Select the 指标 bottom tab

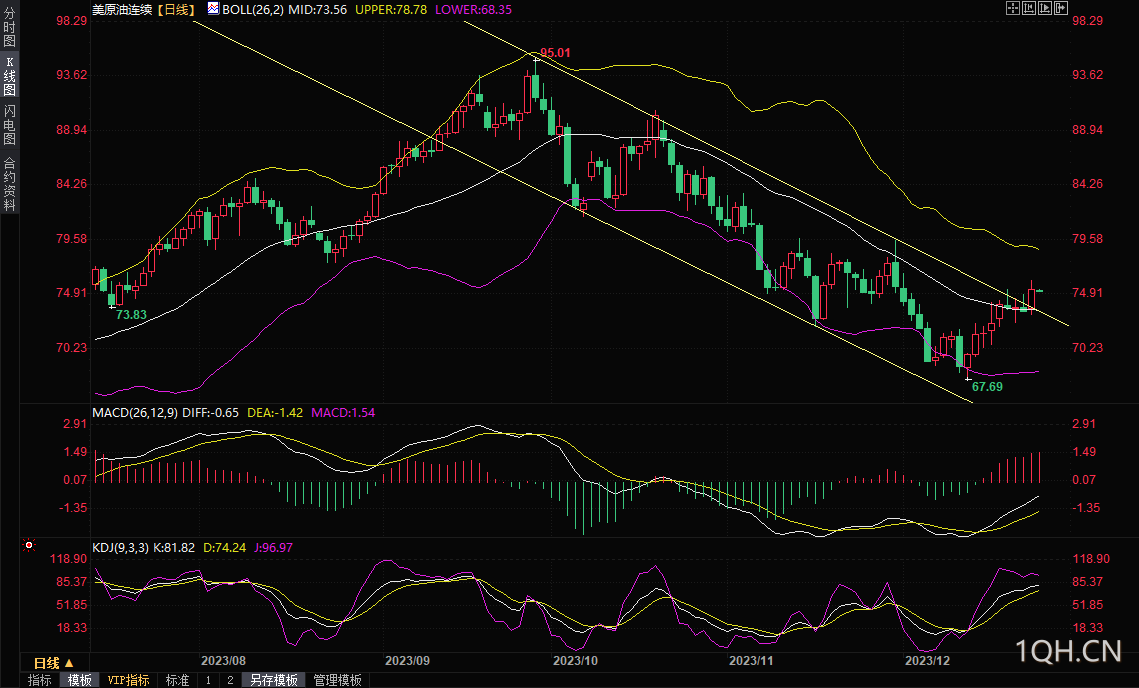[x=39, y=680]
